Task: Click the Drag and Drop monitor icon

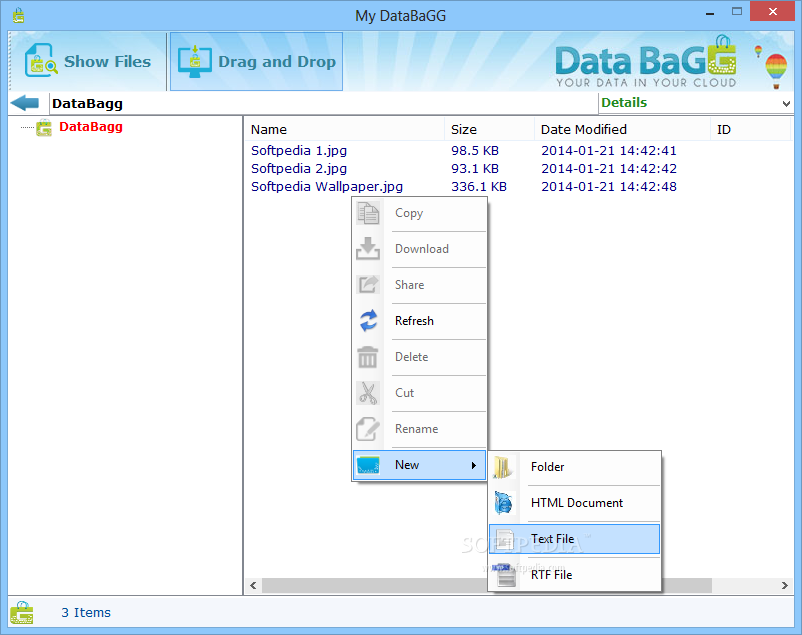Action: [195, 61]
